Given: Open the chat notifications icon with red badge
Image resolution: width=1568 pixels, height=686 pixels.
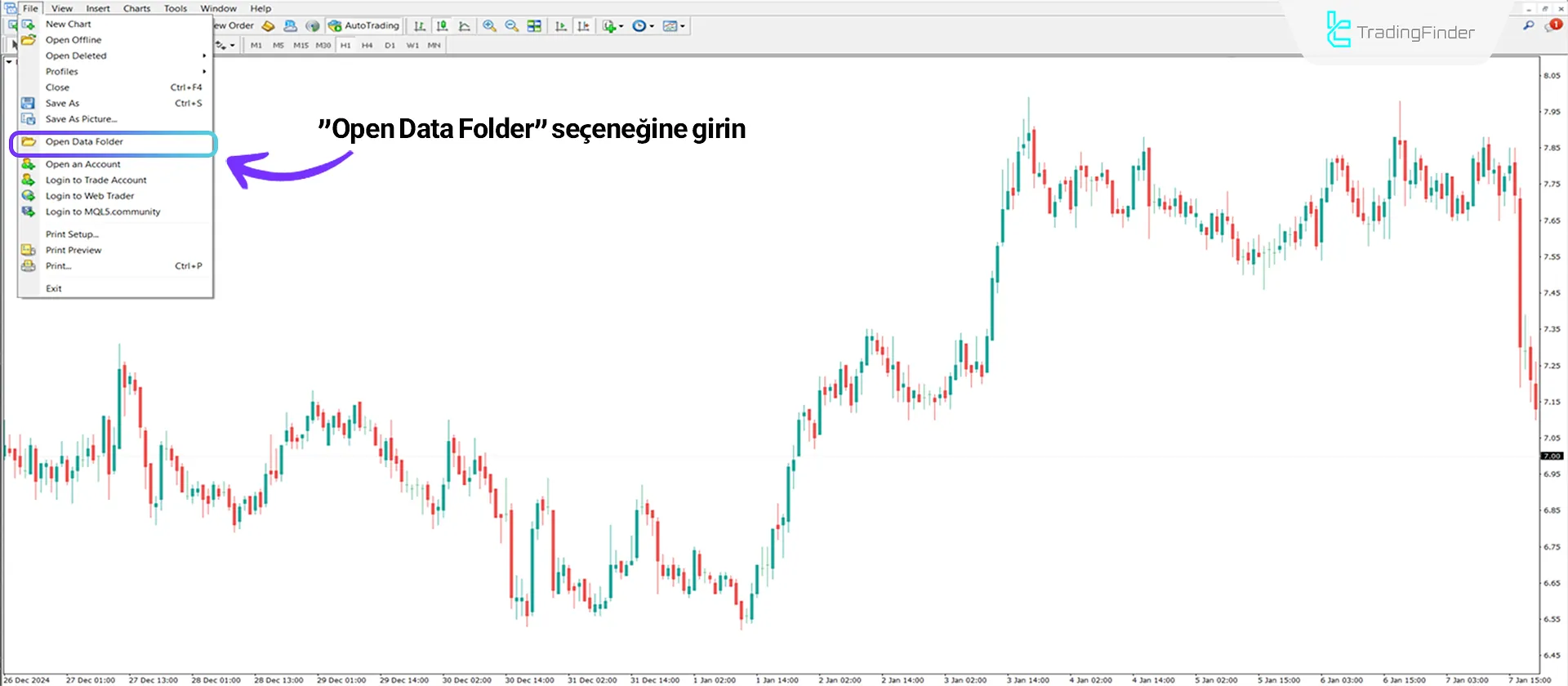Looking at the screenshot, I should pos(1552,26).
